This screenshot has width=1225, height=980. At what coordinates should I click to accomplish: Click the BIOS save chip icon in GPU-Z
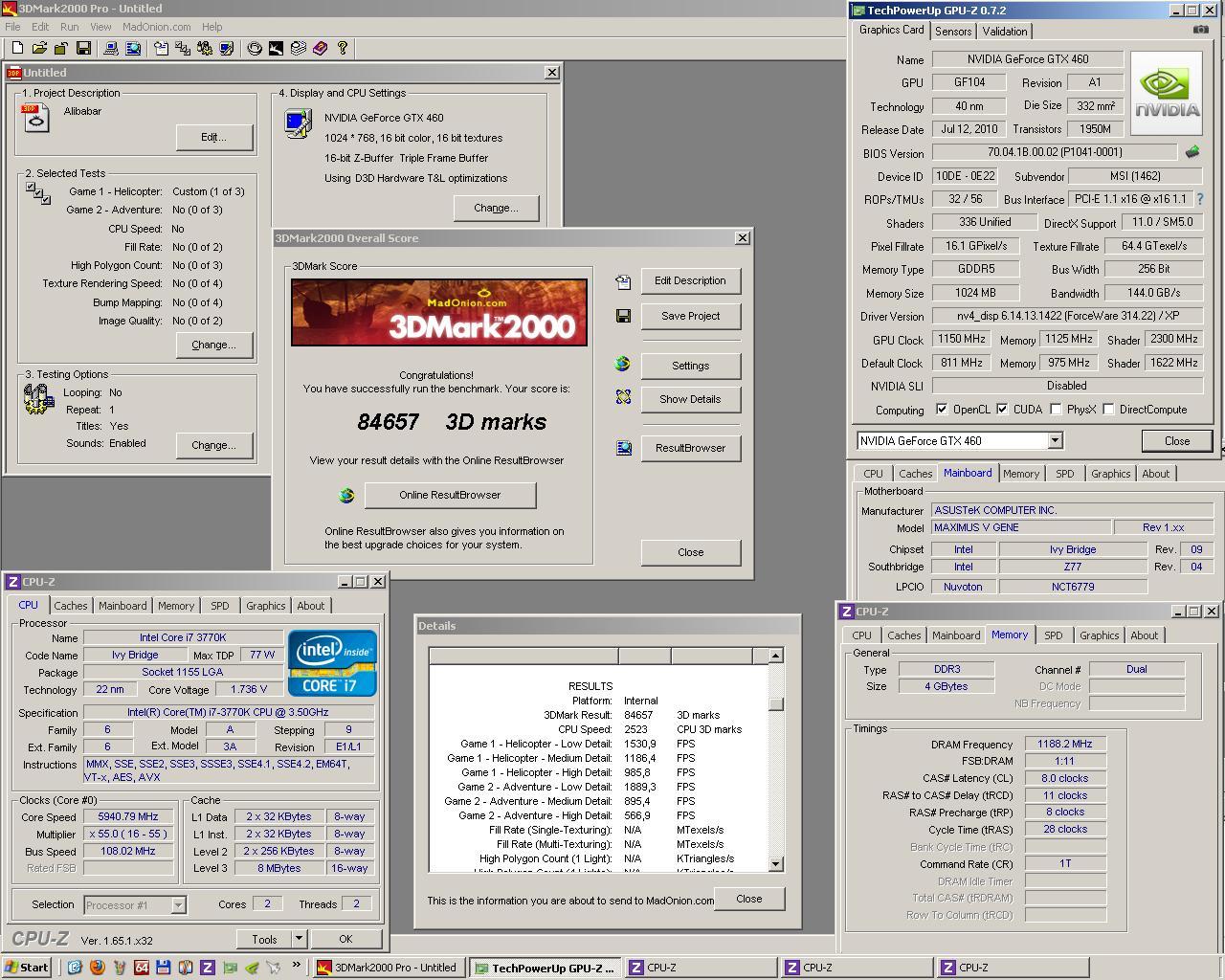pos(1192,152)
